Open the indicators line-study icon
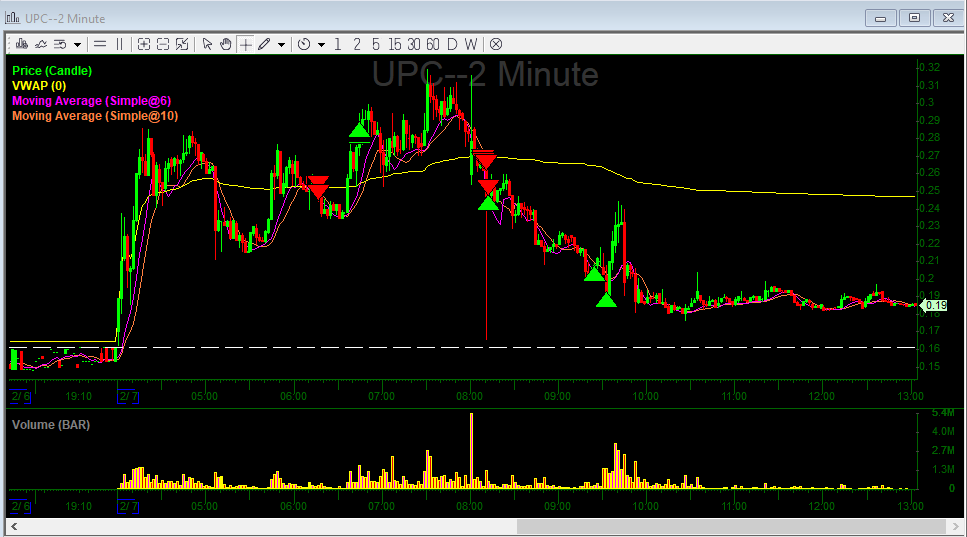967x537 pixels. (41, 44)
